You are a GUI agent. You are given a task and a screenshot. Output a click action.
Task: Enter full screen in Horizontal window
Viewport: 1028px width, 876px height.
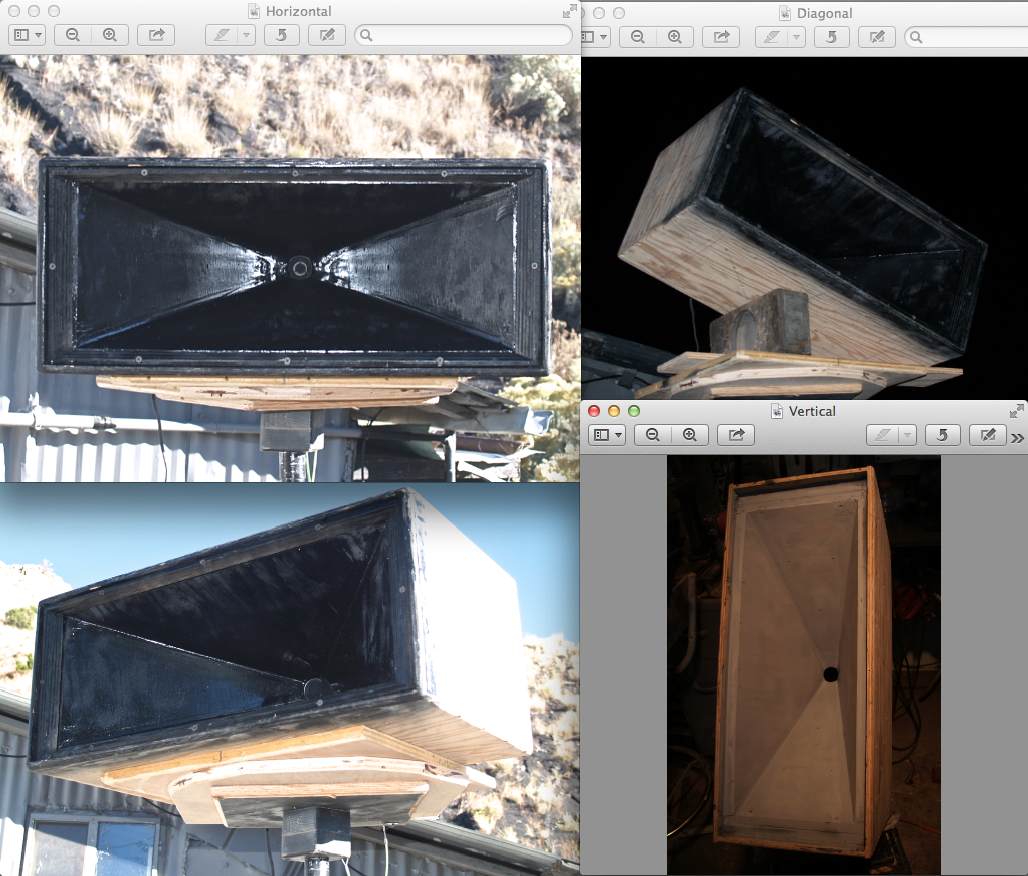(x=570, y=11)
